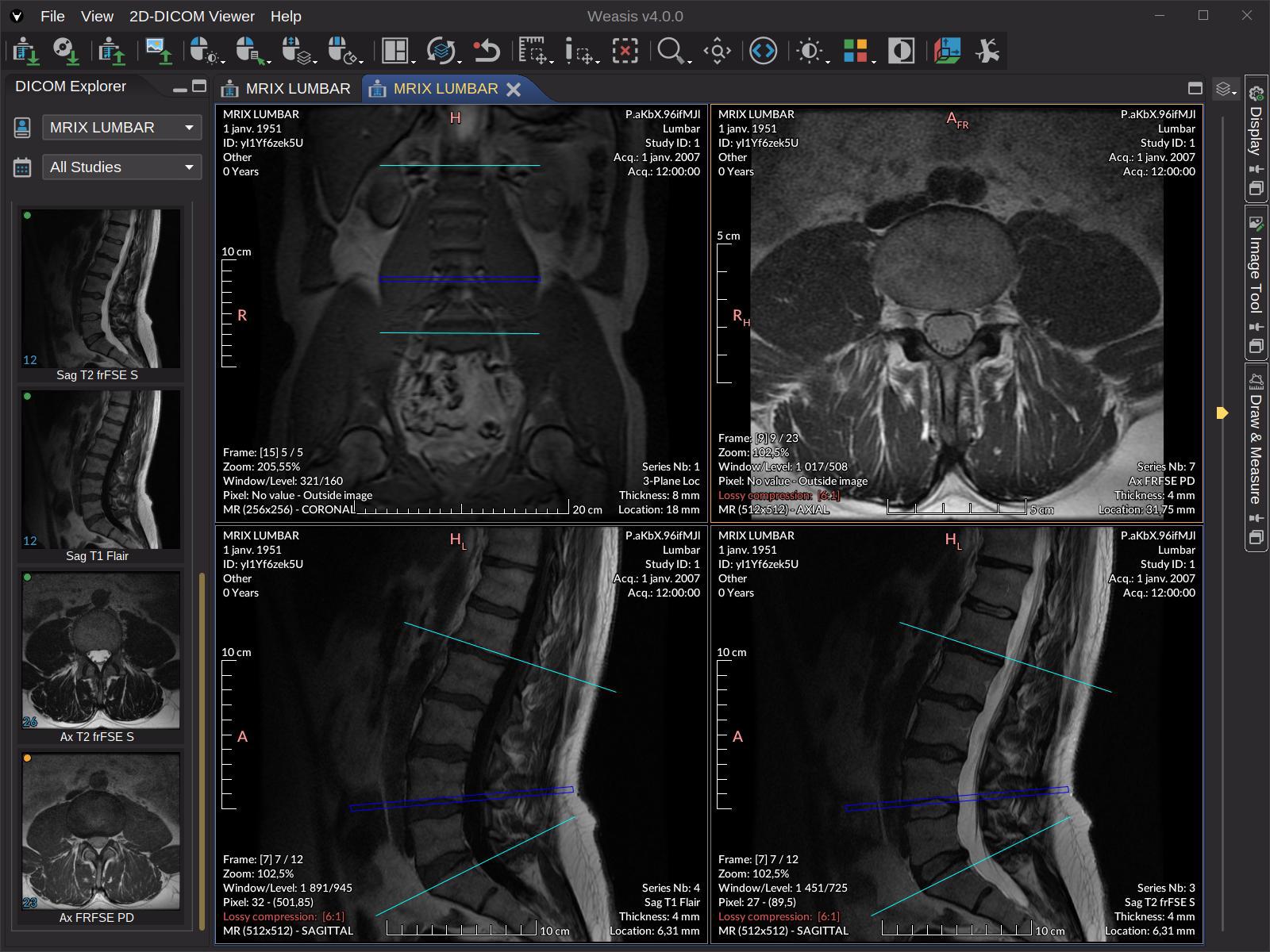The image size is (1270, 952).
Task: Open the grid layout selector icon
Action: [x=394, y=51]
